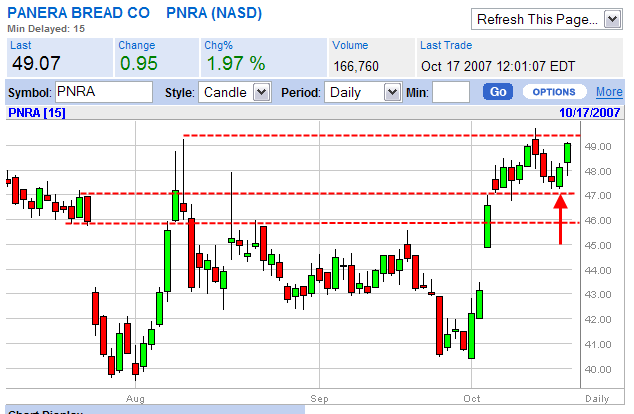Open the Style dropdown showing Candle

(x=235, y=93)
